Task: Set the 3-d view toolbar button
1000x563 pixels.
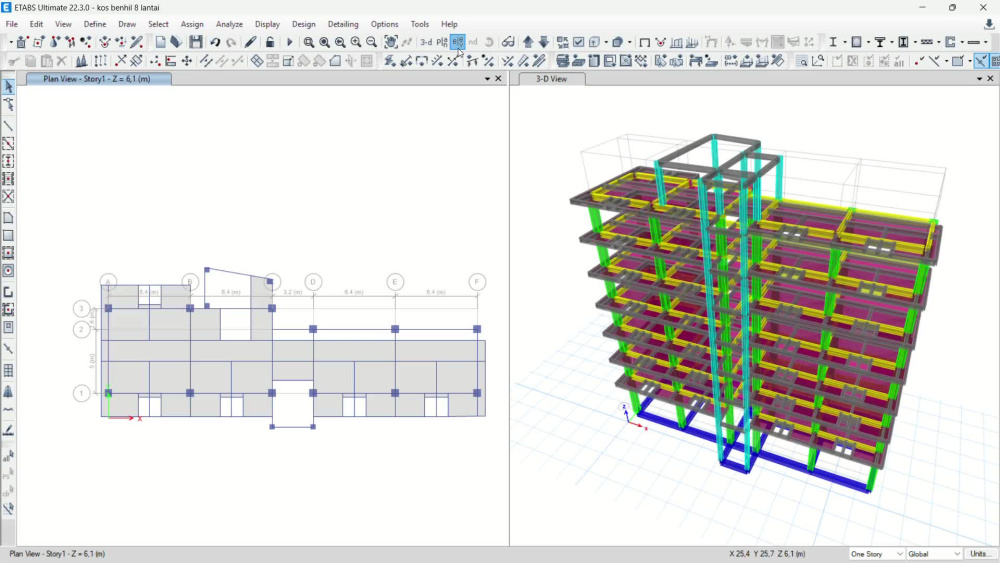Action: pos(426,42)
